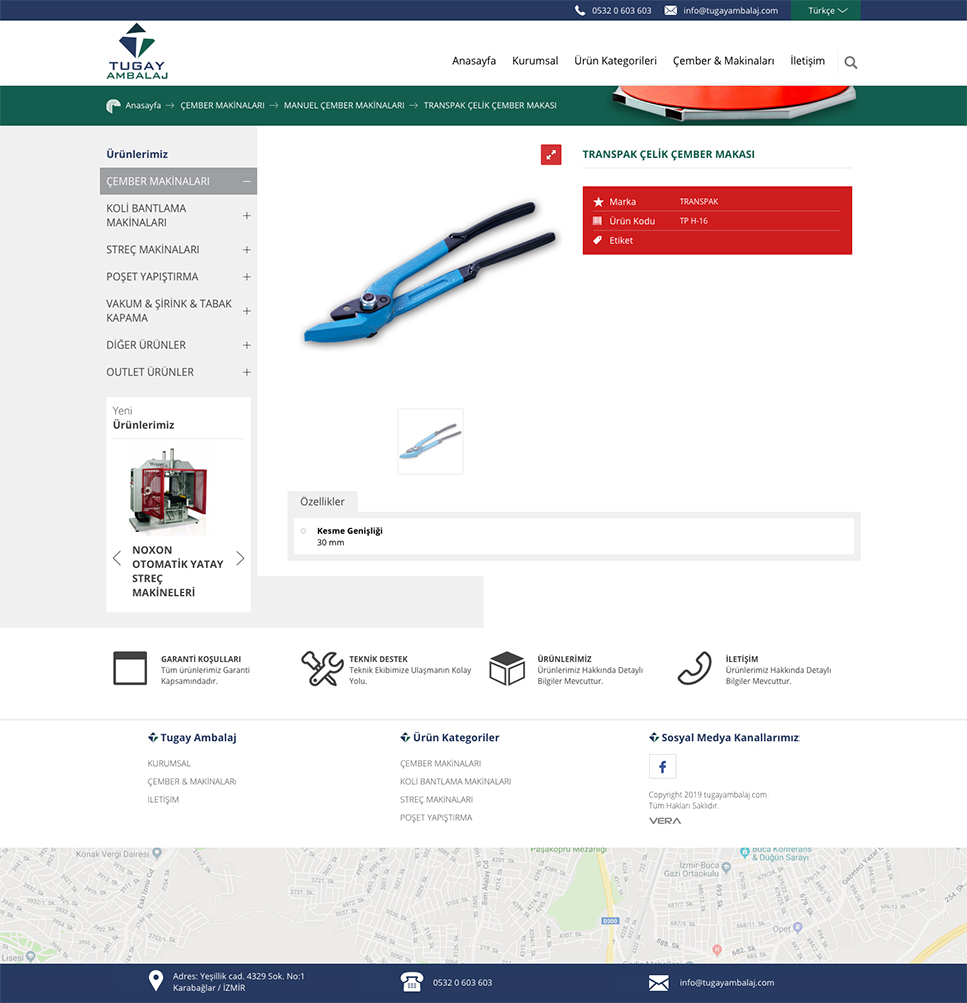Go to Anasayfa breadcrumb link
Viewport: 967px width, 1003px height.
(x=143, y=106)
